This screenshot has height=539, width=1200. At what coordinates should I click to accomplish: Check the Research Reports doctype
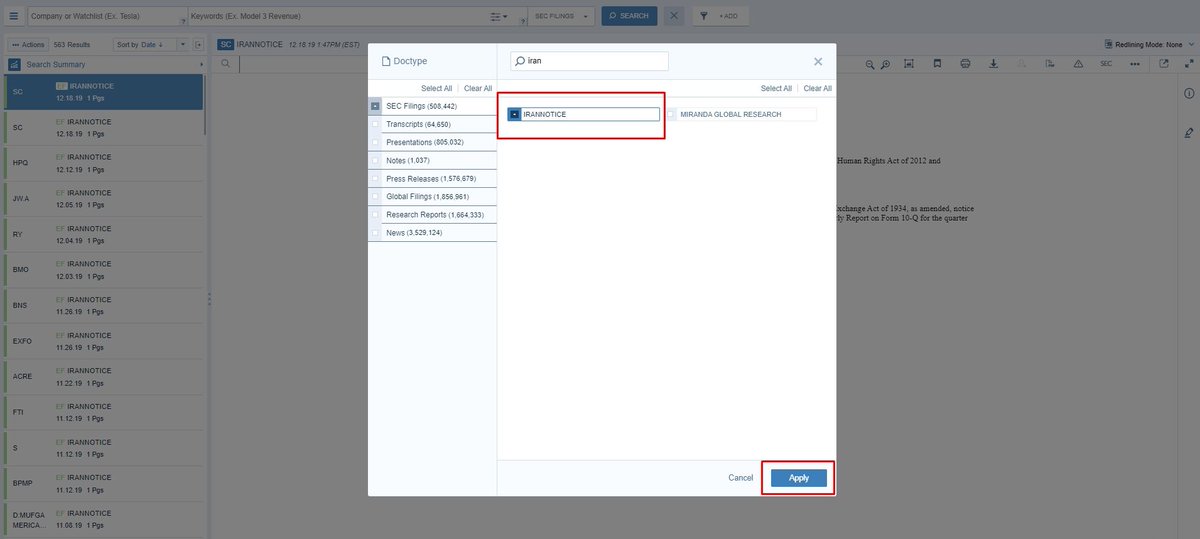(375, 214)
